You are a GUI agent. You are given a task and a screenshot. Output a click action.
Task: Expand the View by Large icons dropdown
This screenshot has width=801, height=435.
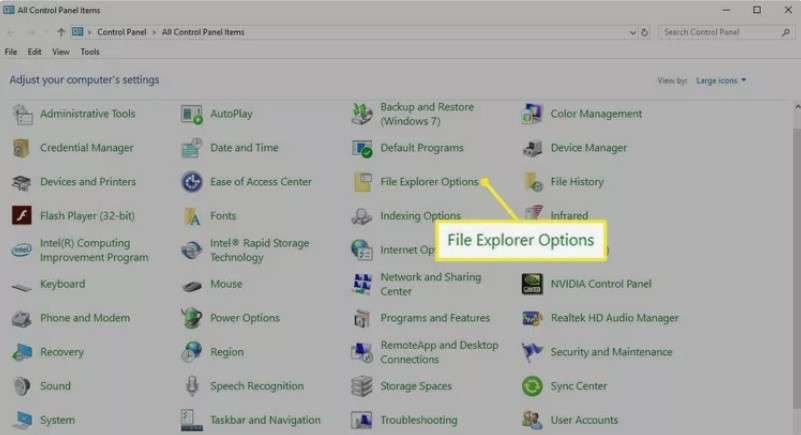tap(721, 81)
